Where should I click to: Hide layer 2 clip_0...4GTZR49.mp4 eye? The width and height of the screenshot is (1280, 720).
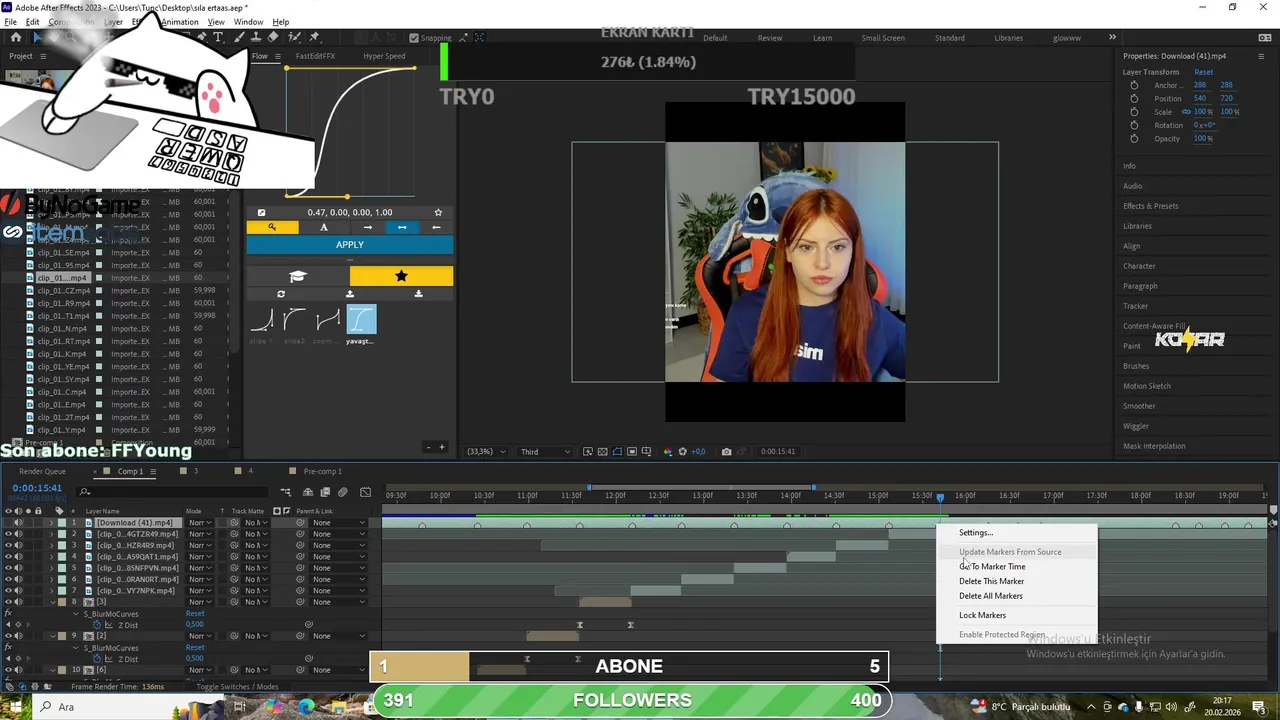click(x=8, y=534)
